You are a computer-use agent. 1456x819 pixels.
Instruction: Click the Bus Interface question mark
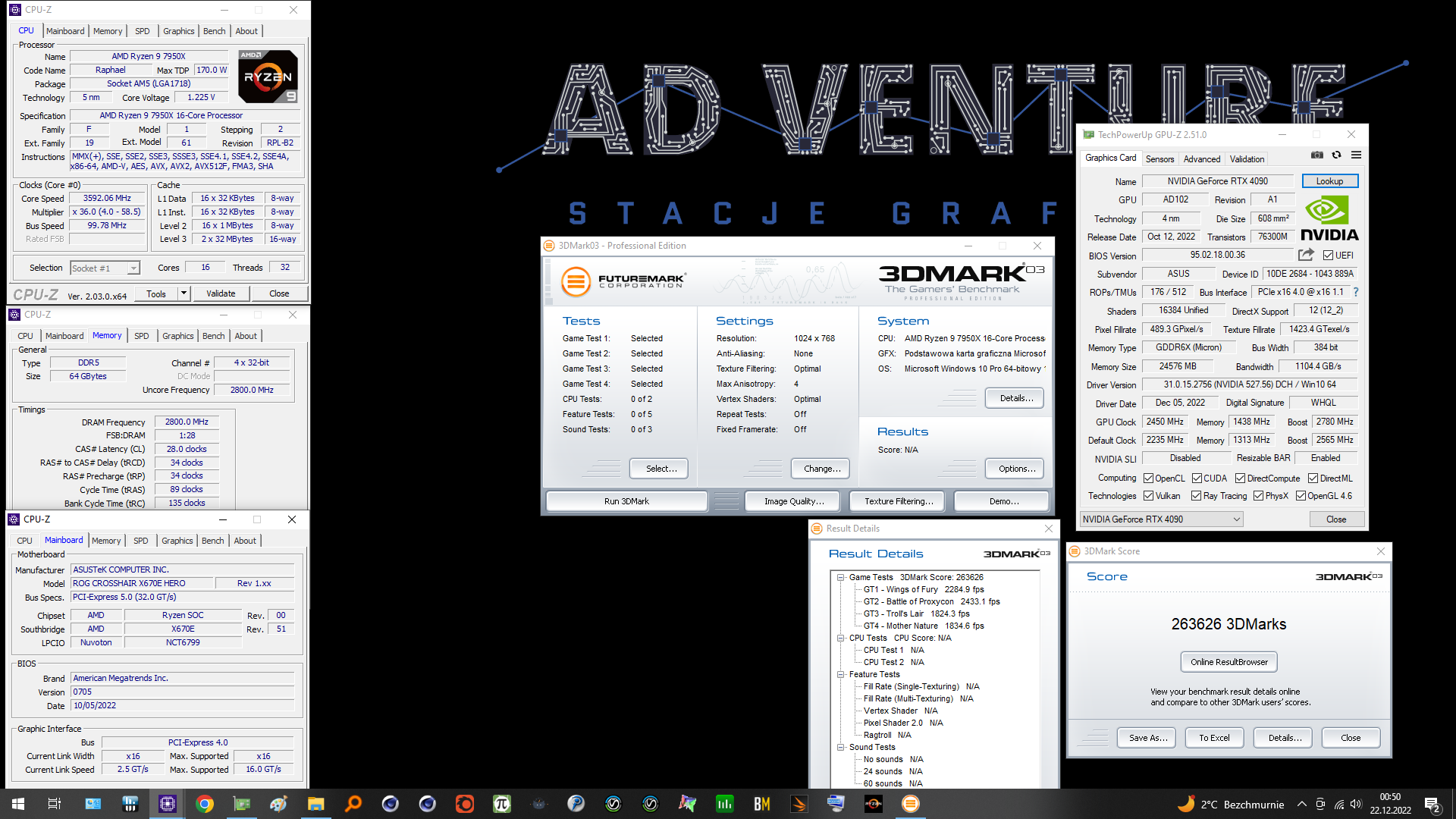[1356, 292]
